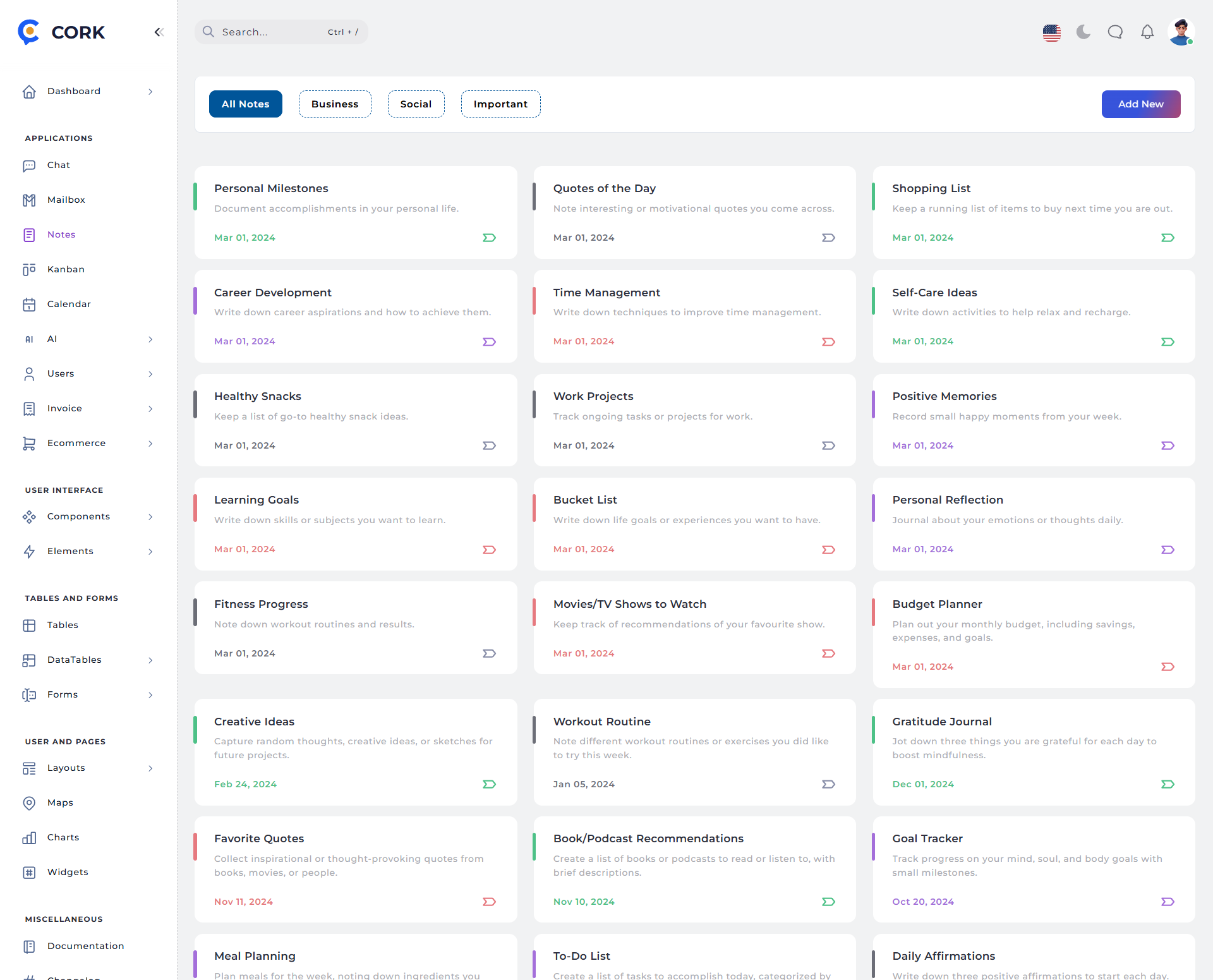Screen dimensions: 1213x980
Task: Open Mailbox from the sidebar
Action: [66, 200]
